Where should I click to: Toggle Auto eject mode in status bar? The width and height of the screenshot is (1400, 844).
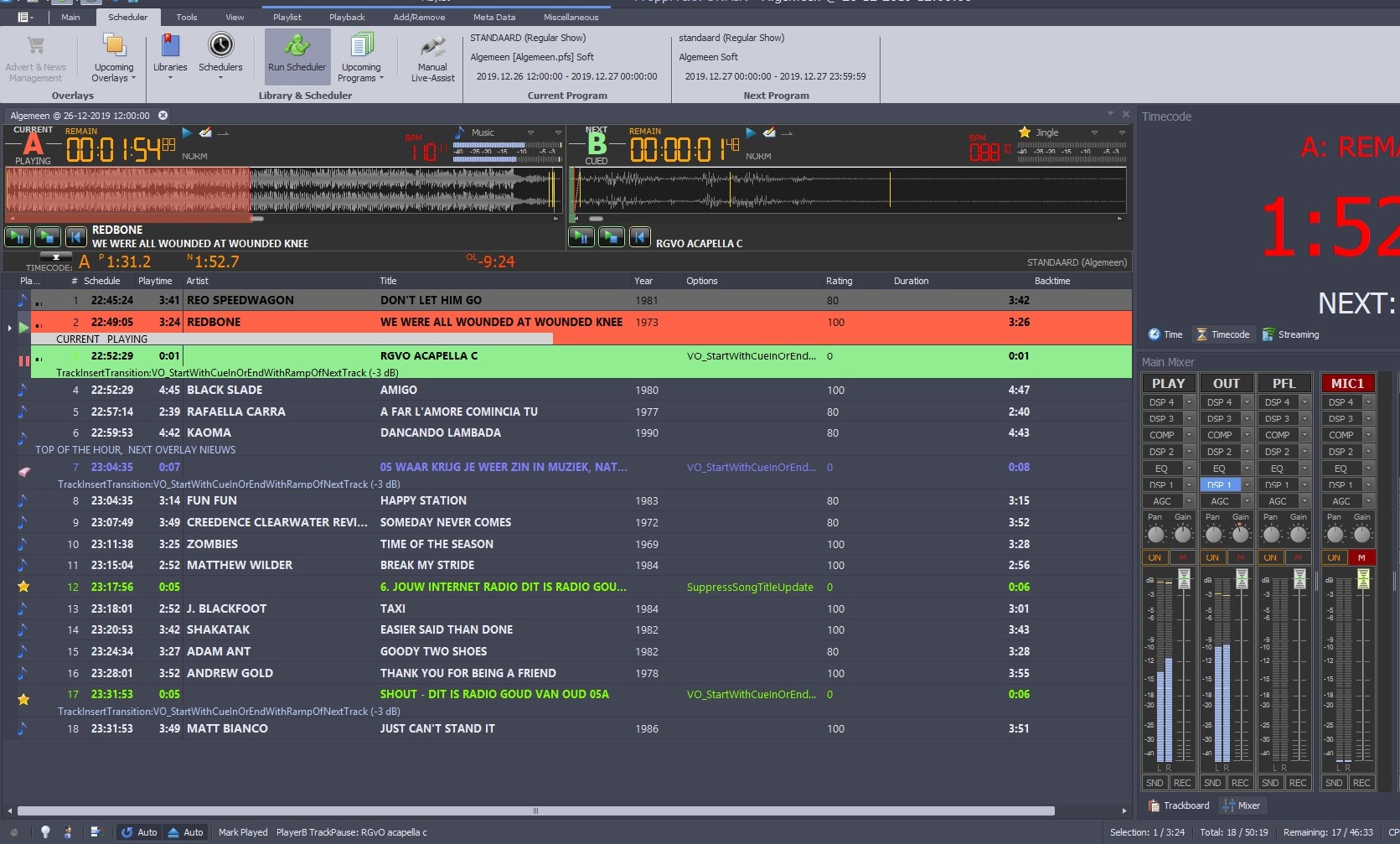(185, 832)
